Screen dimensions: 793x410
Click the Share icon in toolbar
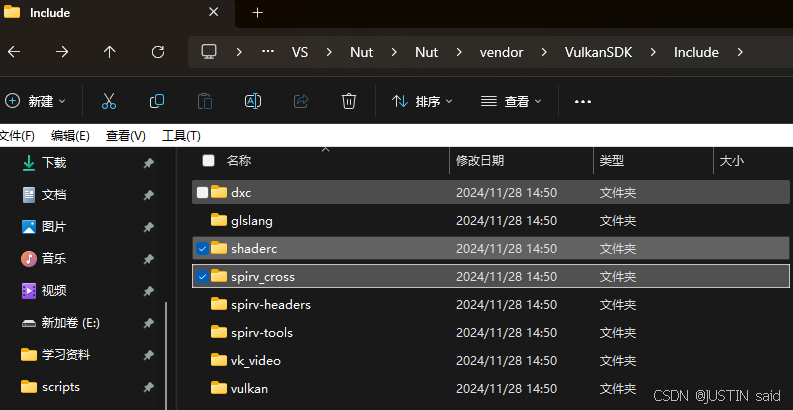click(301, 101)
